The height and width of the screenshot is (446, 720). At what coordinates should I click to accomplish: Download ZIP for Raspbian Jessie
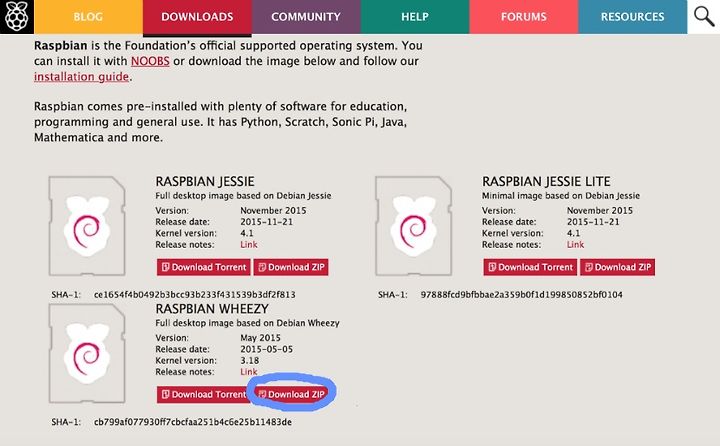pyautogui.click(x=291, y=267)
